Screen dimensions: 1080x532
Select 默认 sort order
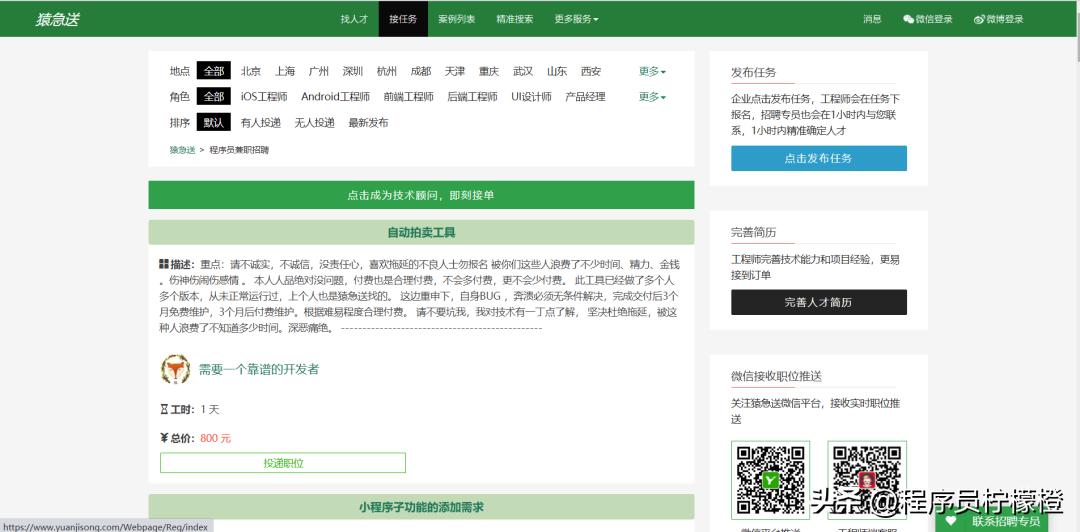214,123
